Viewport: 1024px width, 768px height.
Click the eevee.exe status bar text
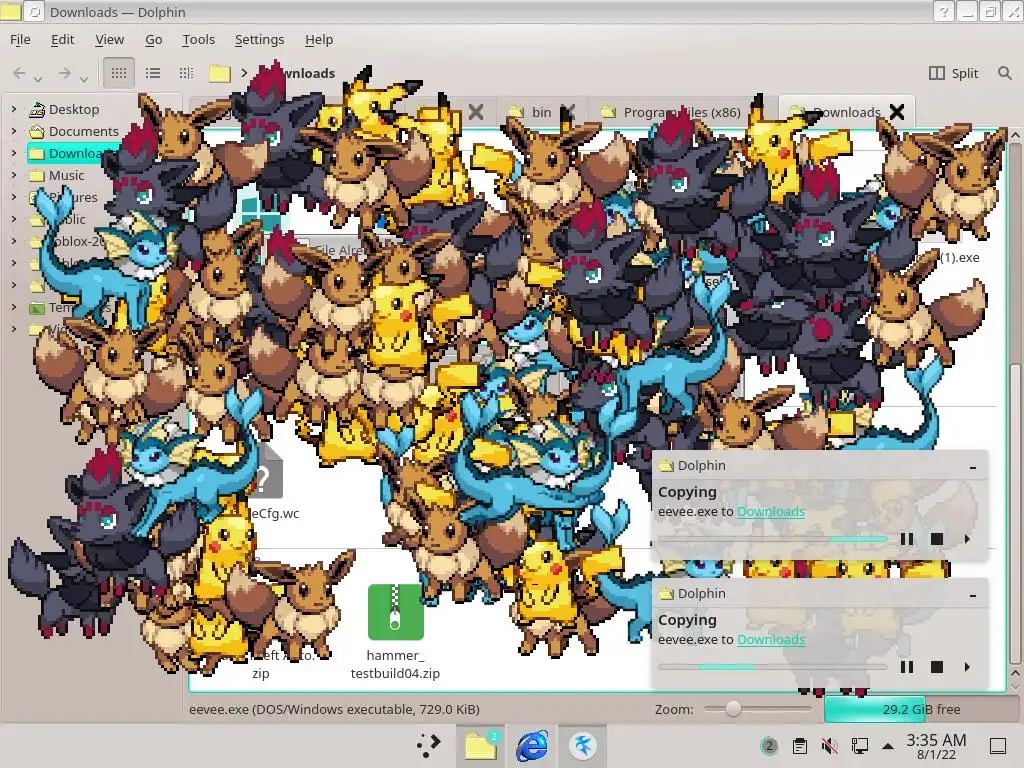[x=334, y=709]
